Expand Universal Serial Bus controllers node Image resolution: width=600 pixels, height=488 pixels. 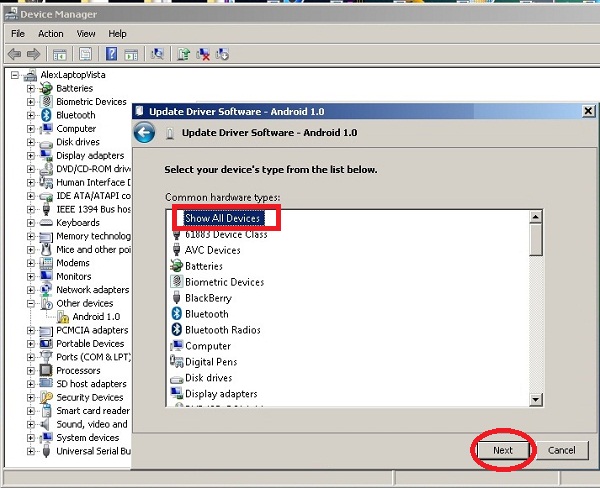point(31,451)
